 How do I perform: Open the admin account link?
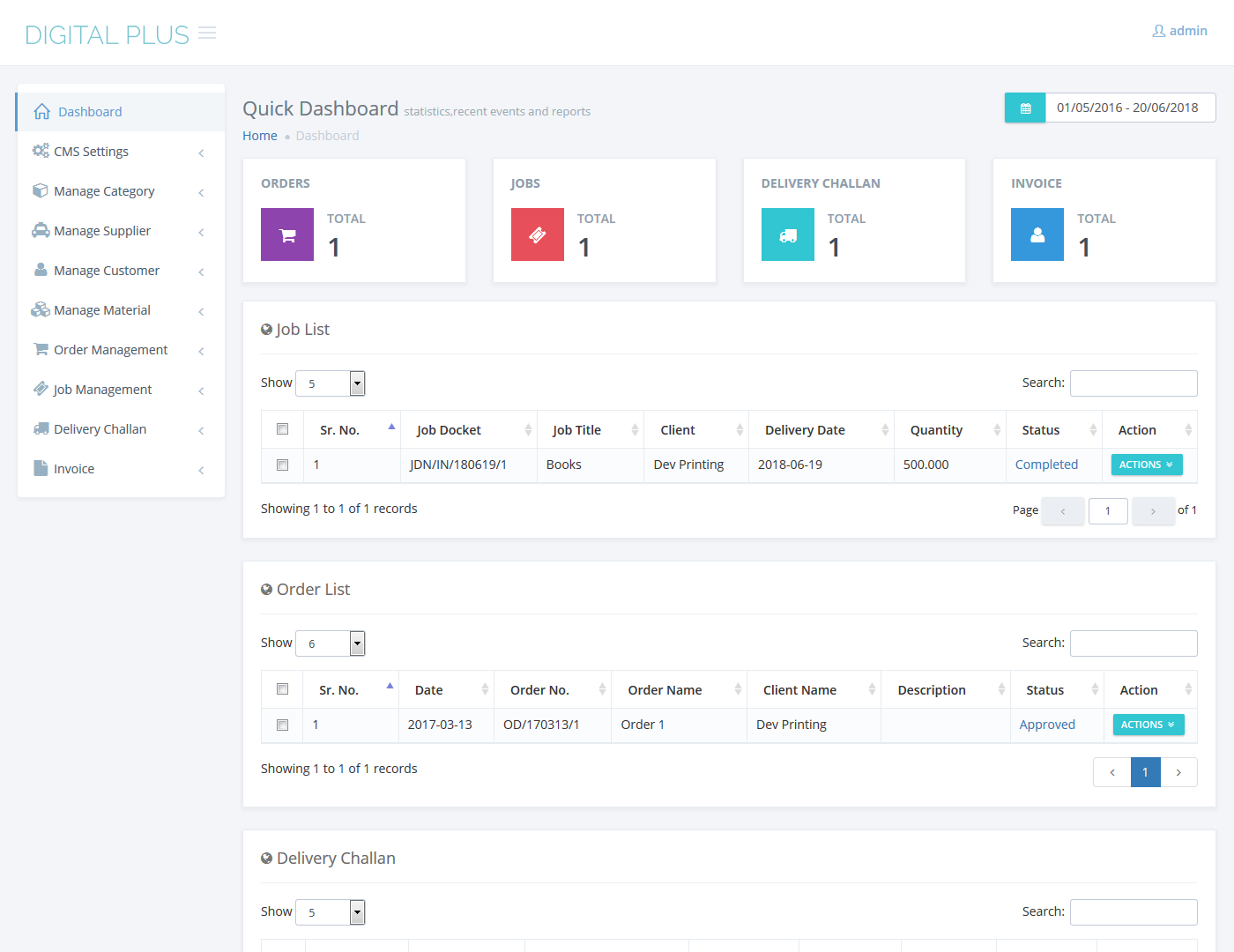tap(1180, 31)
